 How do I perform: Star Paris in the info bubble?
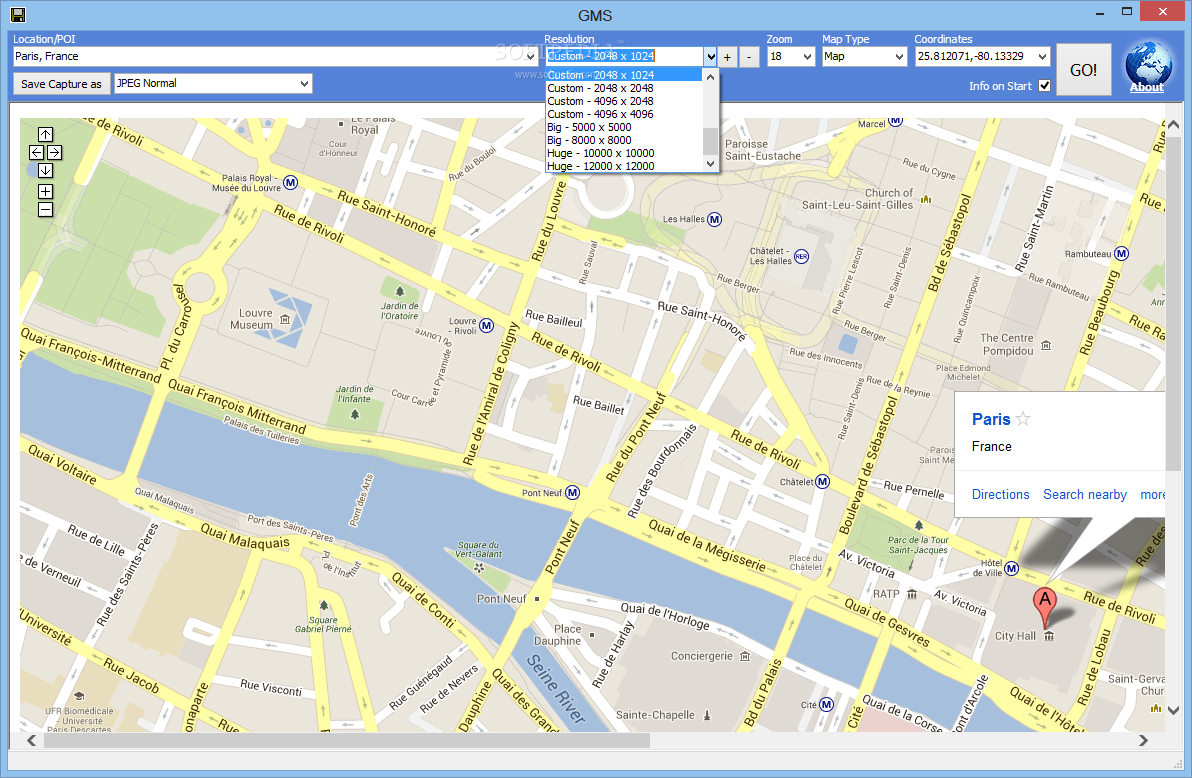(1023, 418)
